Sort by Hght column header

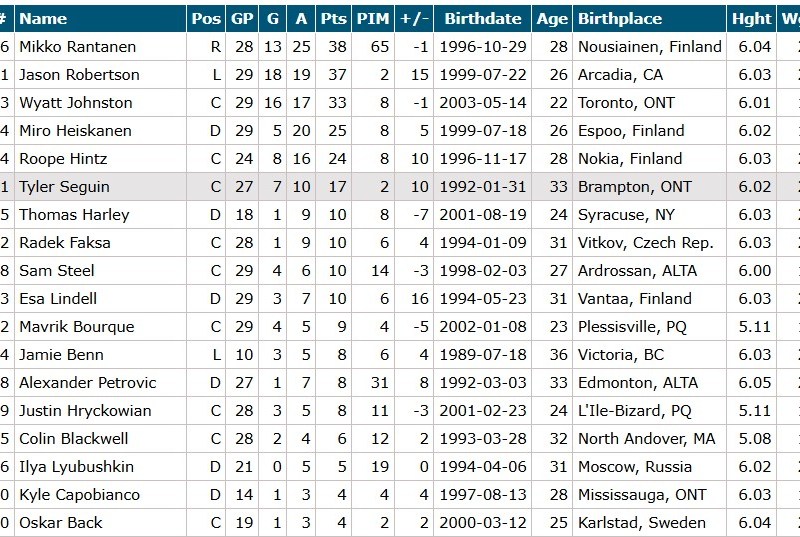[x=751, y=18]
